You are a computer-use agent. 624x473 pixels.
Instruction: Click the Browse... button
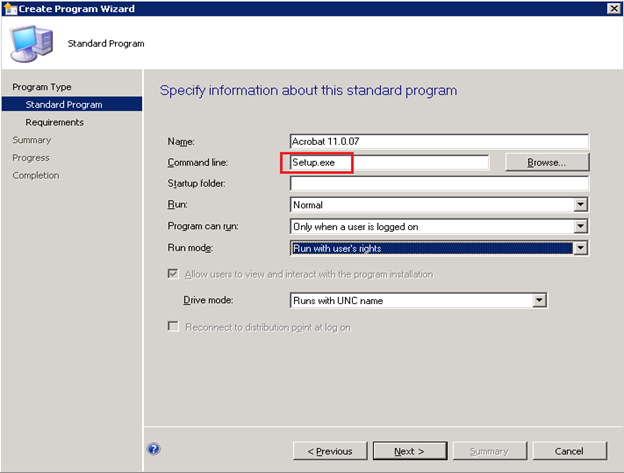(x=547, y=162)
